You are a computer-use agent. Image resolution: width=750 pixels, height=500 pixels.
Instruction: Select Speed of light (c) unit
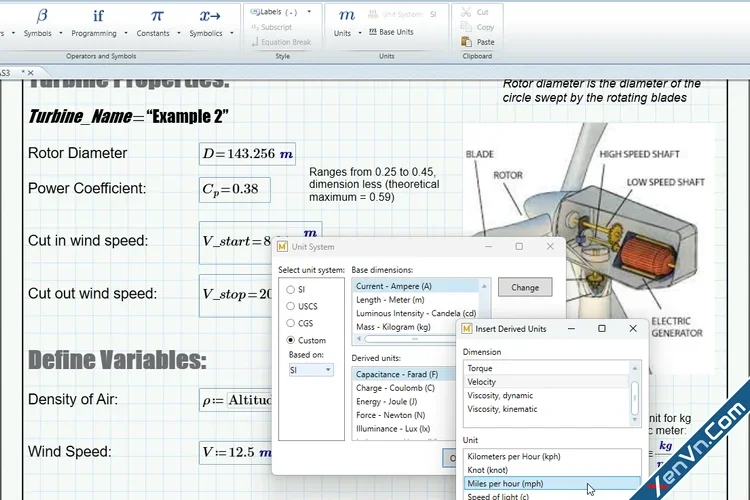click(x=552, y=496)
